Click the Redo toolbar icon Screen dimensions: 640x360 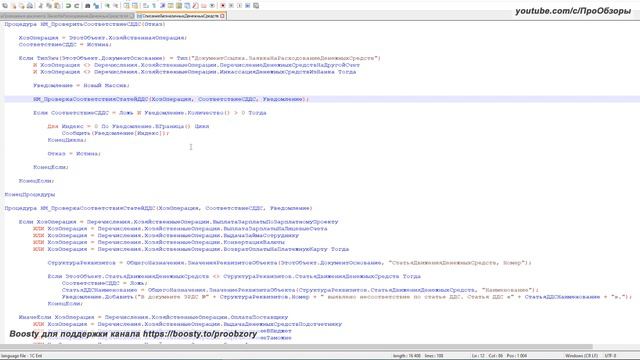76,6
